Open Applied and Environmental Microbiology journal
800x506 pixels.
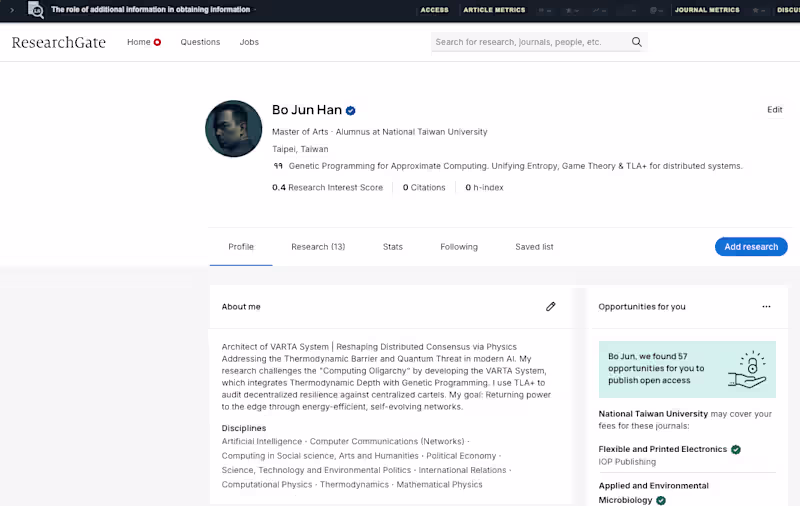point(654,493)
